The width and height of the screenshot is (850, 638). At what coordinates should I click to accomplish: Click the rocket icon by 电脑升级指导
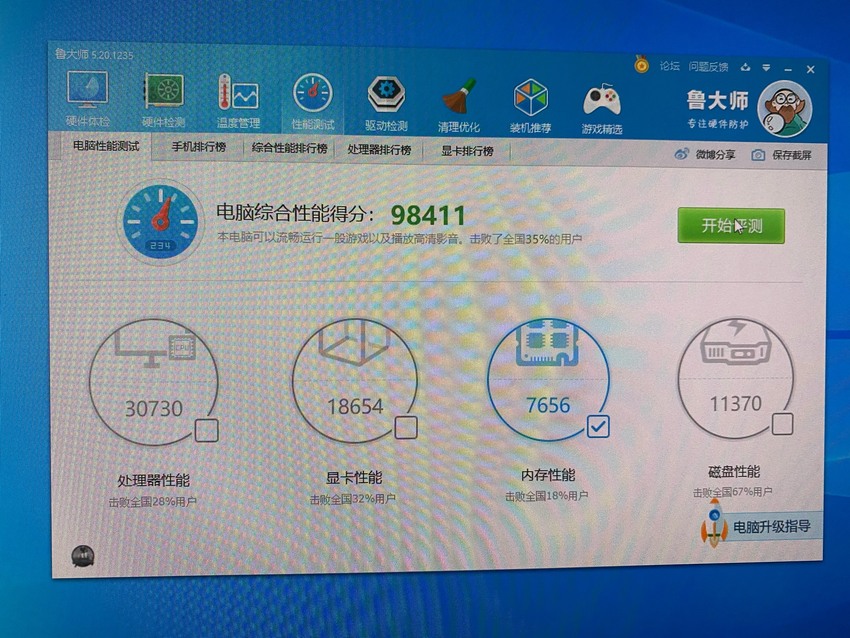point(714,523)
